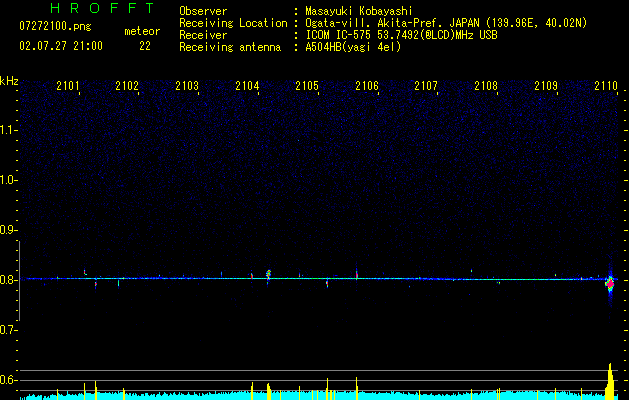Screen dimensions: 629x400
Task: Click the 0.7 frequency axis label
Action: point(8,330)
